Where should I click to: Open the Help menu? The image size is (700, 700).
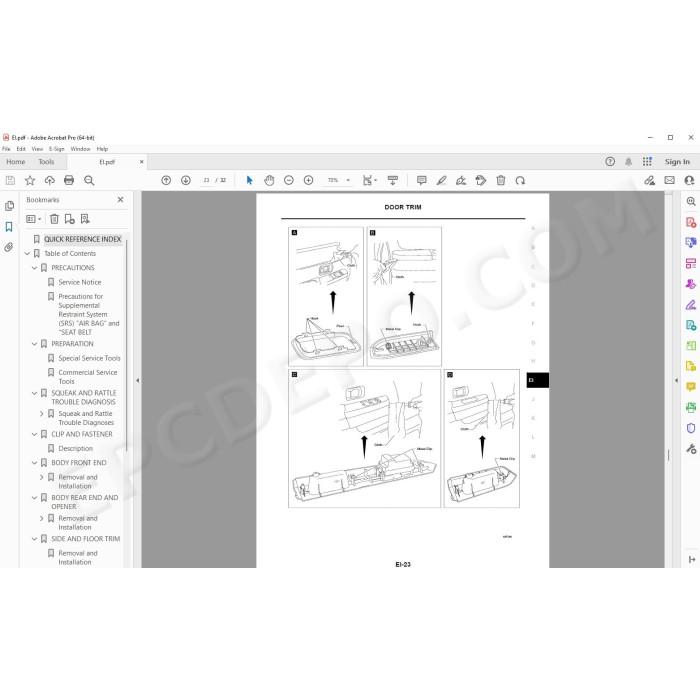pos(102,149)
